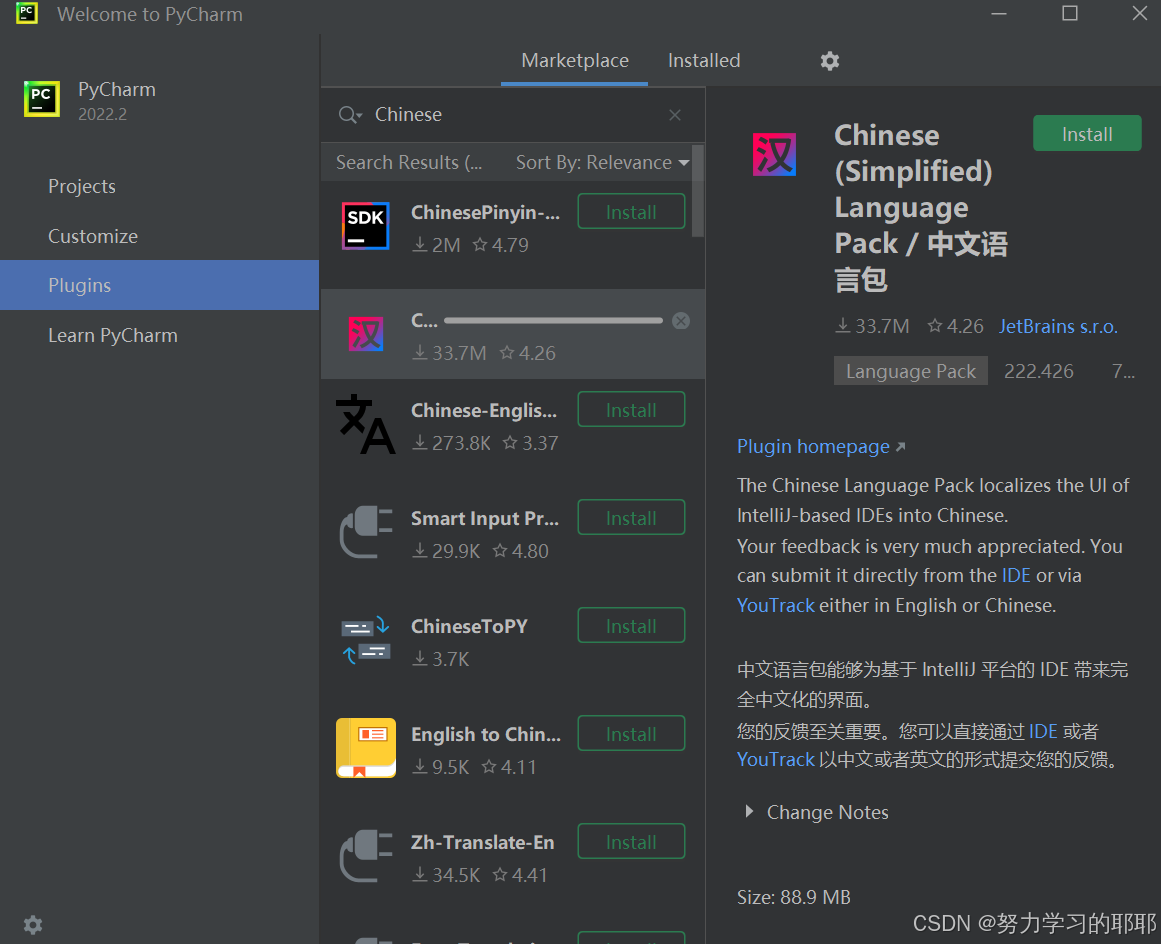The image size is (1161, 944).
Task: Click the IDE link in English description
Action: click(x=1016, y=575)
